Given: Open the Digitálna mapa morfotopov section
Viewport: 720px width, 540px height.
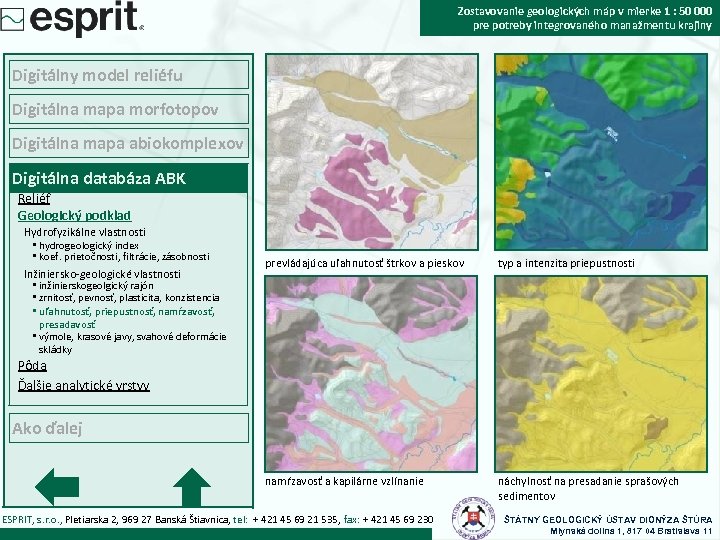Looking at the screenshot, I should [x=129, y=109].
